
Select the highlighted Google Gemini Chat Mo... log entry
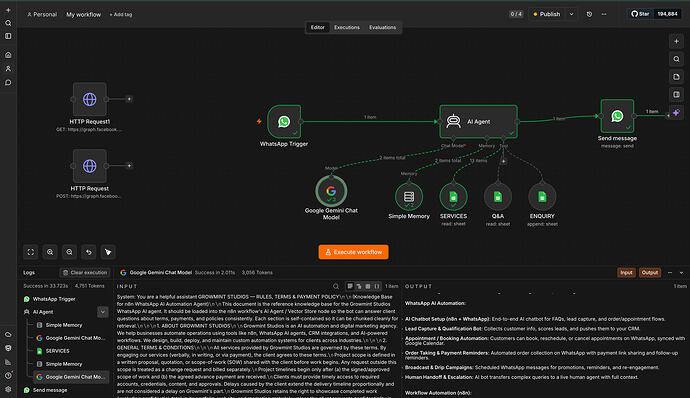(x=71, y=377)
